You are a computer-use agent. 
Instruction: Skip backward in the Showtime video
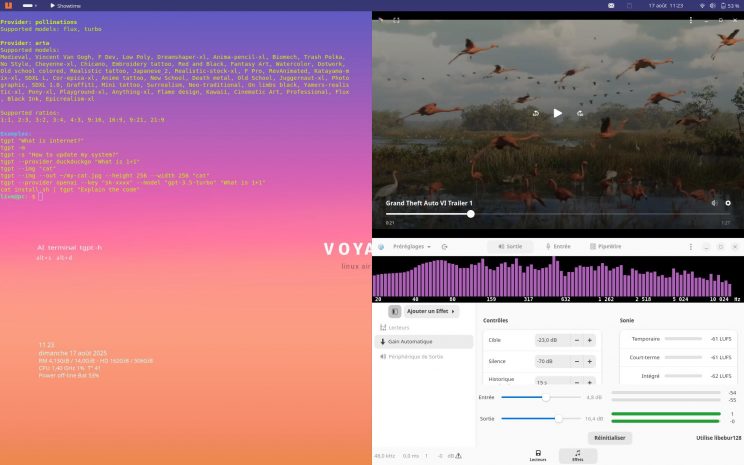coord(536,113)
